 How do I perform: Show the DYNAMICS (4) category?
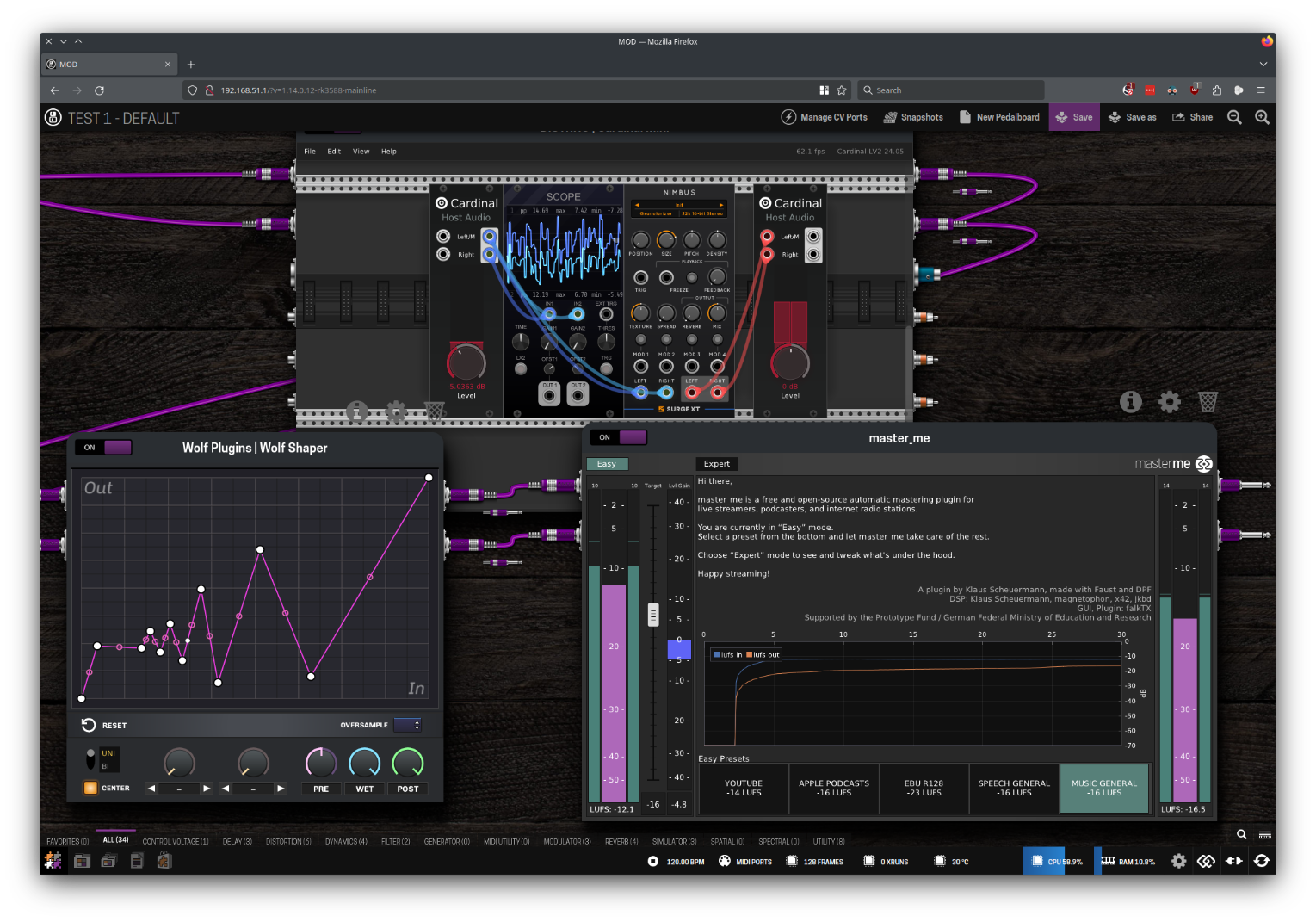(x=346, y=841)
